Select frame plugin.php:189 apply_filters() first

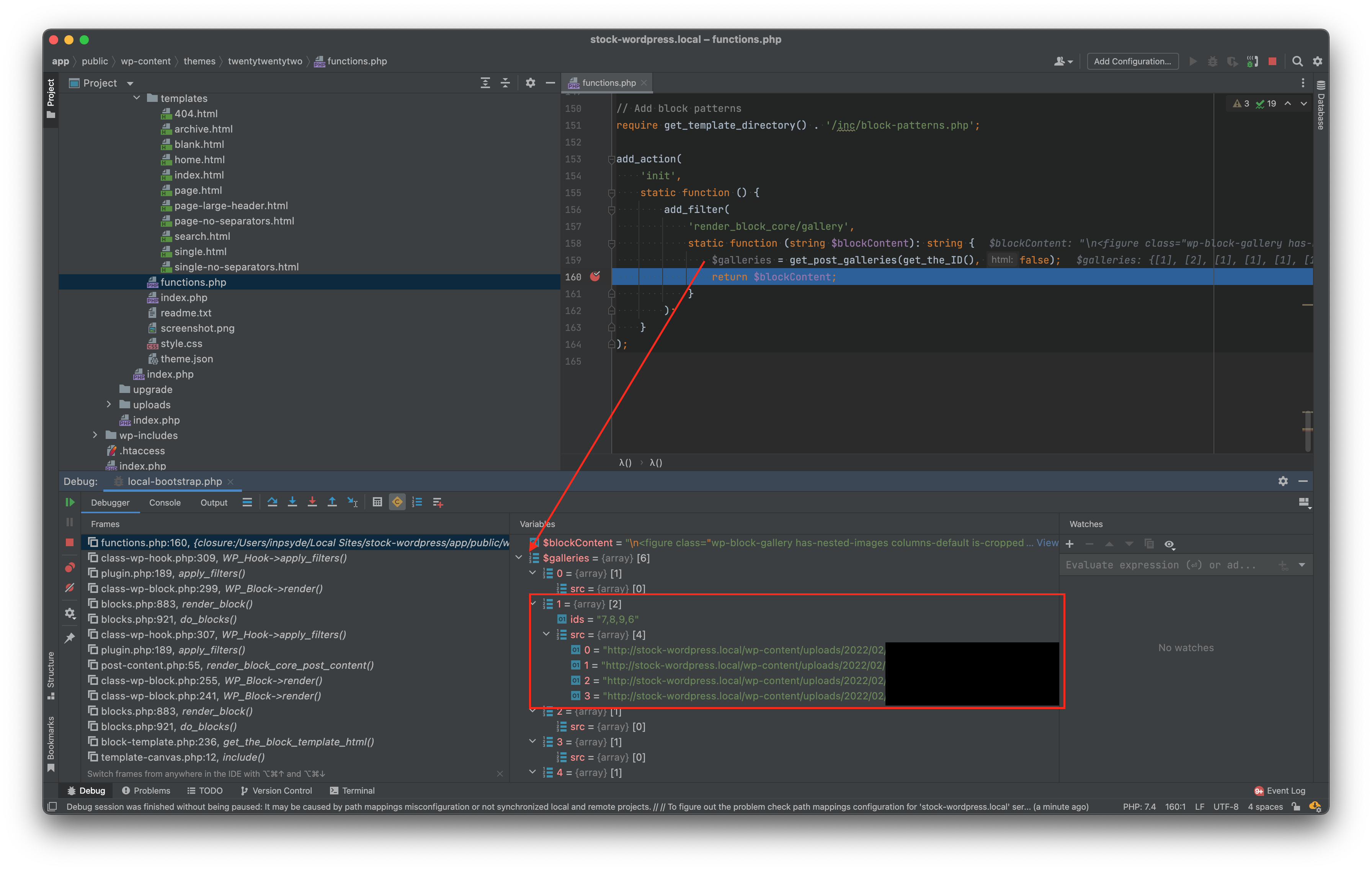173,573
